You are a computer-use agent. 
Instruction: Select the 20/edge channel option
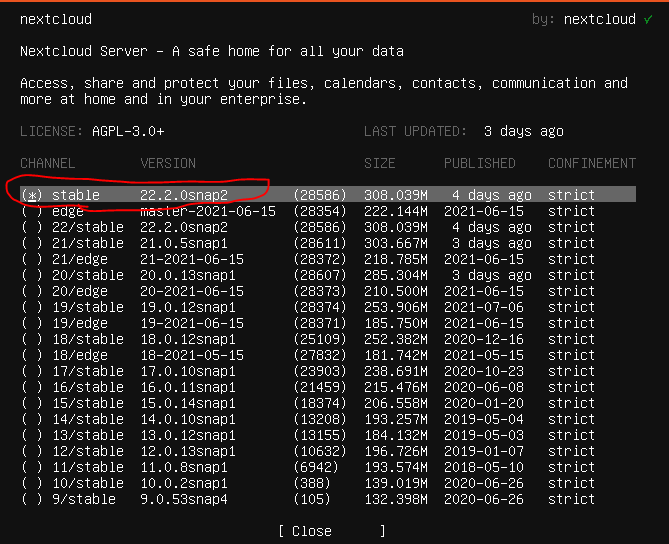pos(32,291)
